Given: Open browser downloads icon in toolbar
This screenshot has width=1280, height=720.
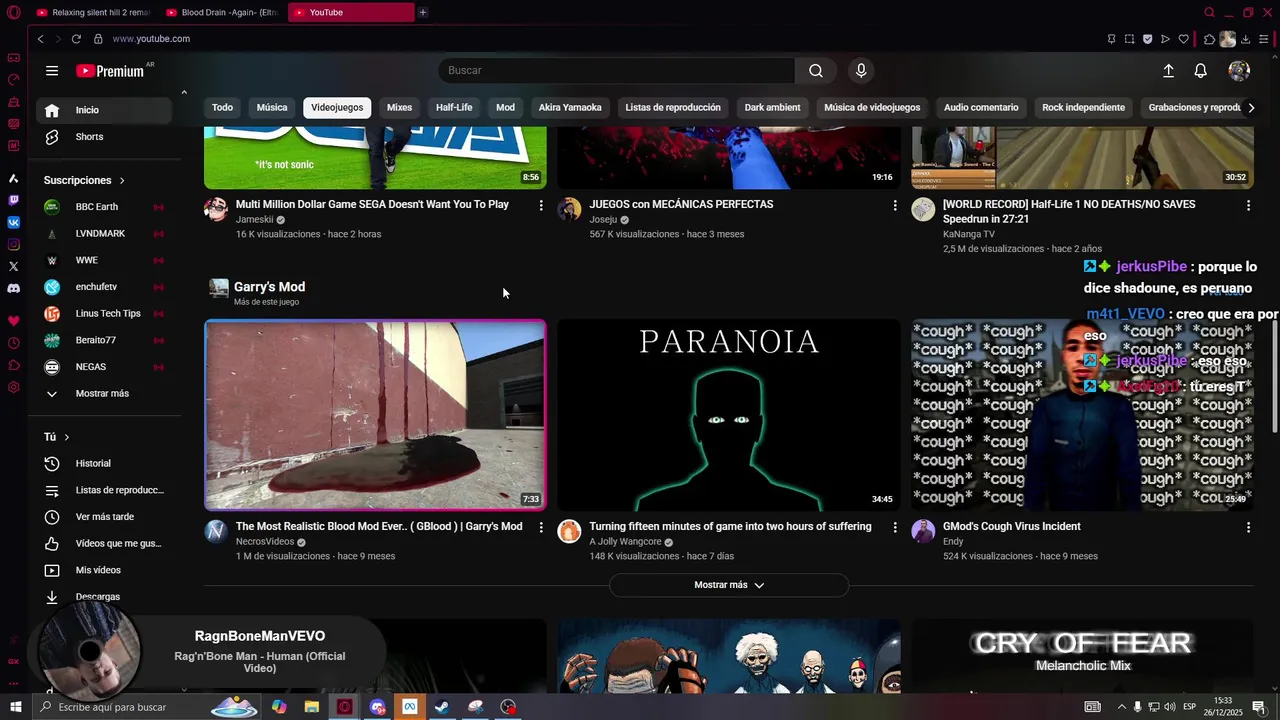Looking at the screenshot, I should [1245, 39].
